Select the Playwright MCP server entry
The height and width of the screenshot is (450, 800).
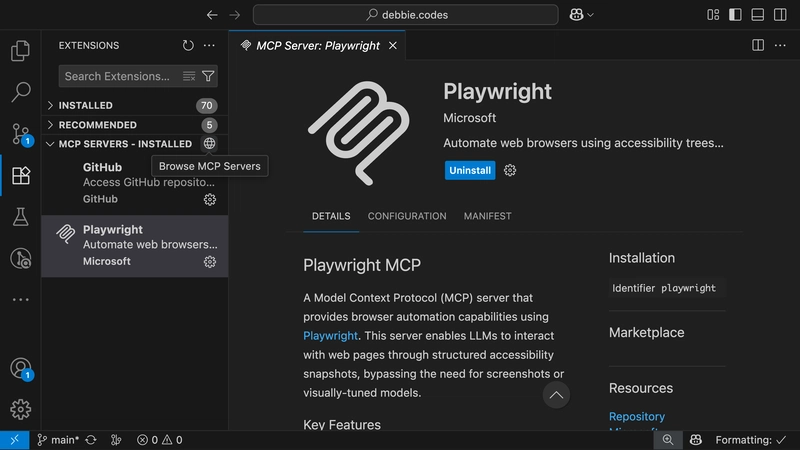coord(135,246)
